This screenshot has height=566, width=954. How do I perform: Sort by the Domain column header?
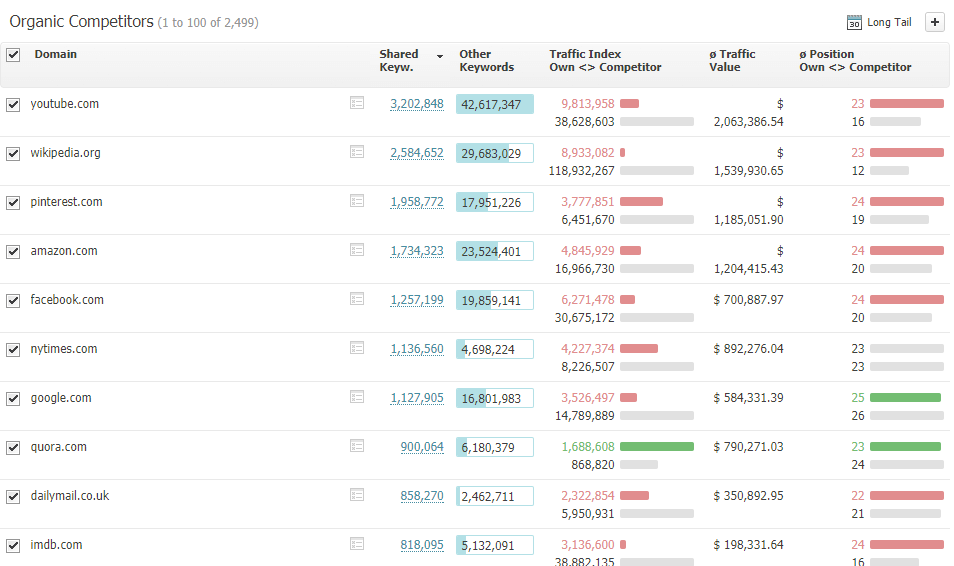55,54
